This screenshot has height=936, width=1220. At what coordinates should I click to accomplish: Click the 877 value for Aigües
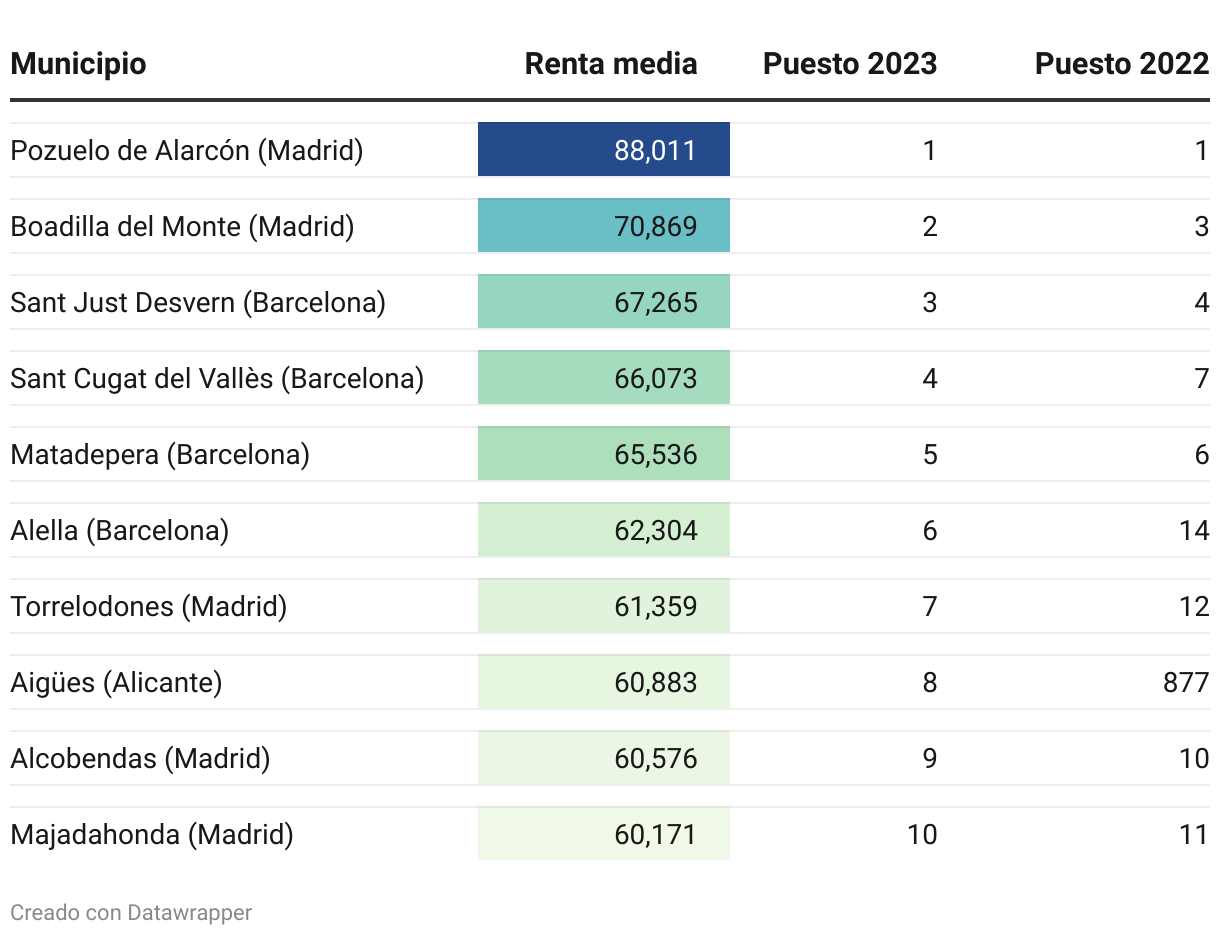[x=1185, y=682]
